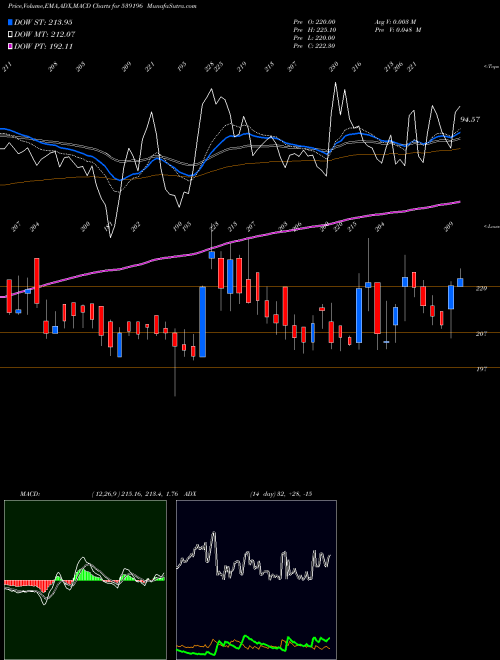Image resolution: width=500 pixels, height=660 pixels.
Task: Click the 216 top label on the chart
Action: (357, 67)
